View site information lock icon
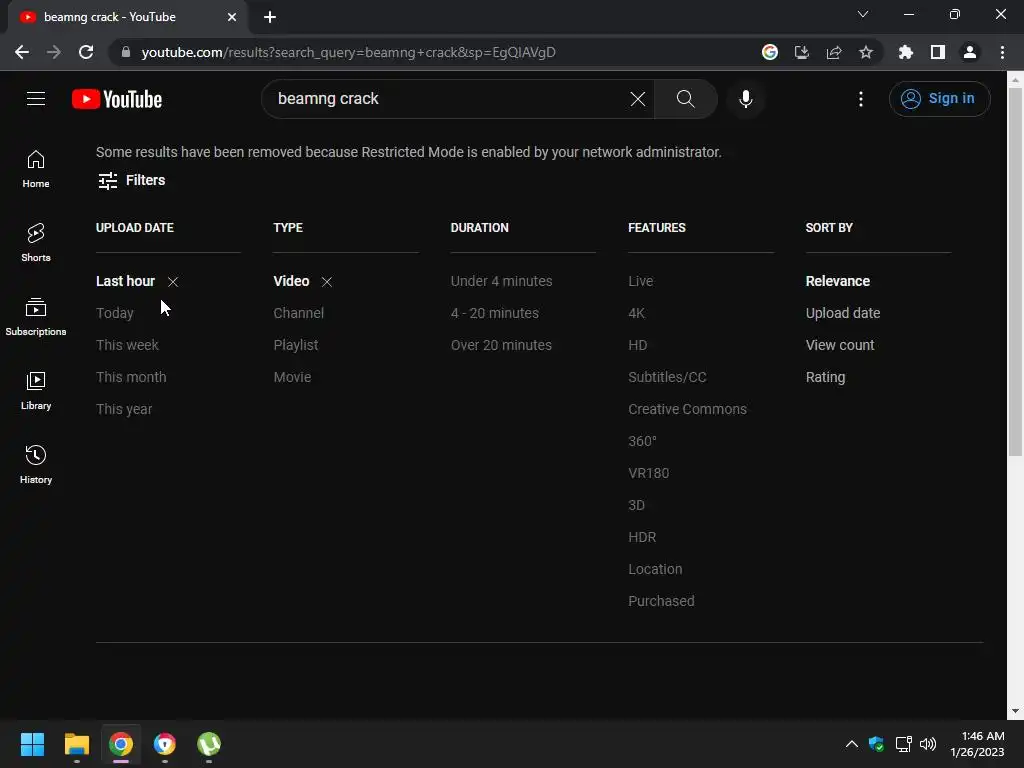The image size is (1024, 768). [x=126, y=52]
